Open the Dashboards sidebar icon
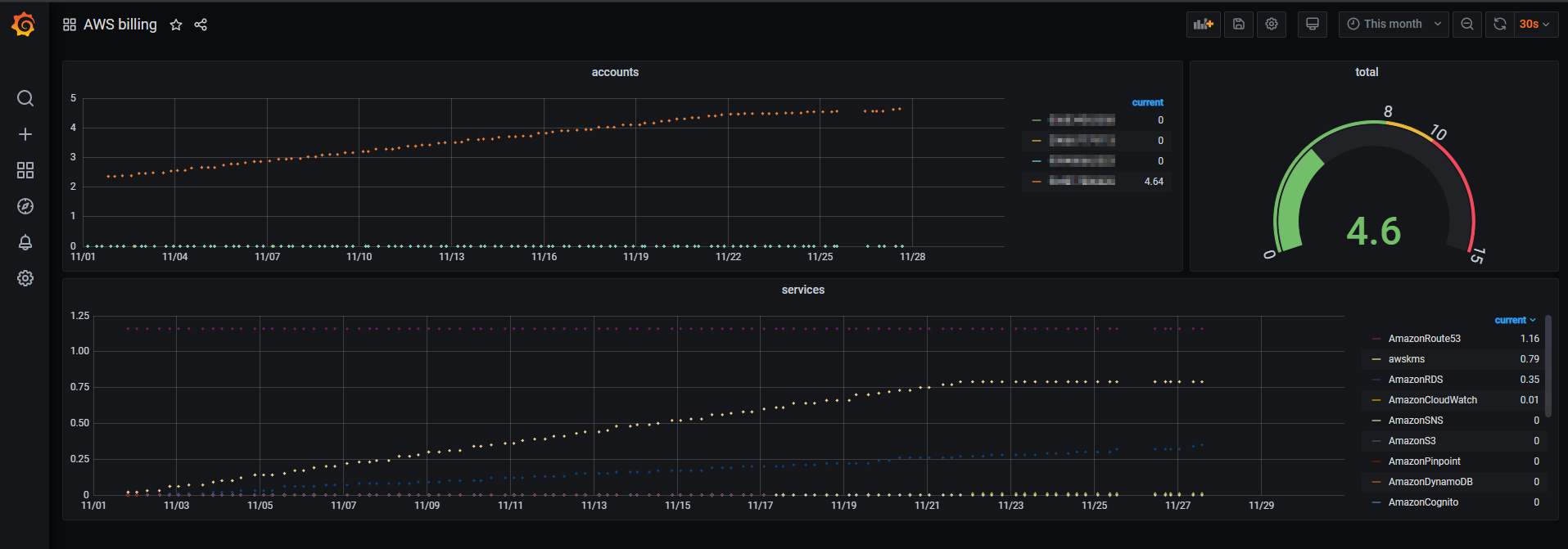Screen dimensions: 1568x549 point(25,170)
